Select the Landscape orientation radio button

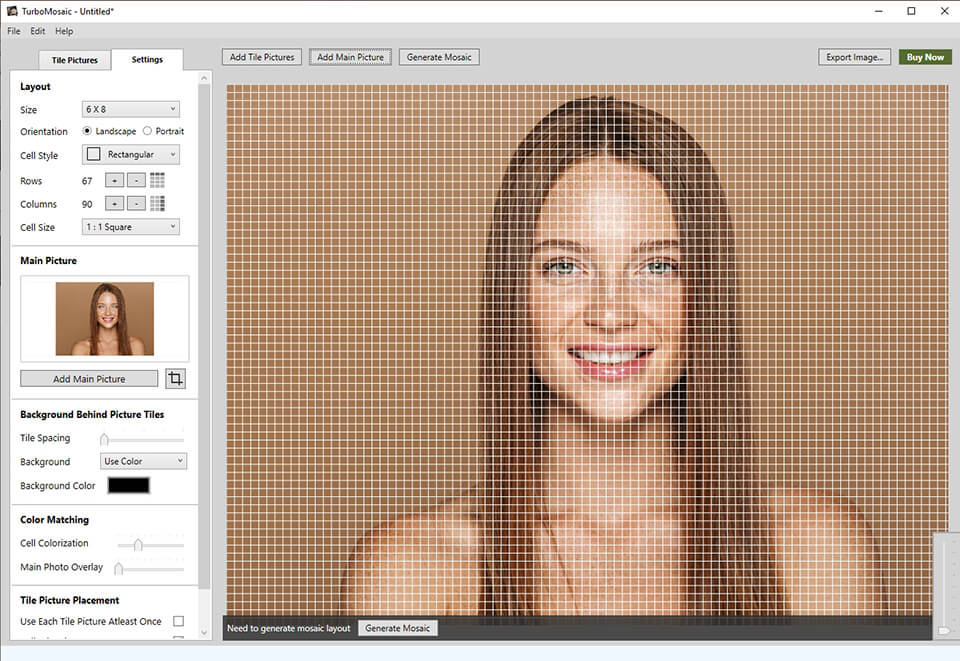click(x=88, y=131)
